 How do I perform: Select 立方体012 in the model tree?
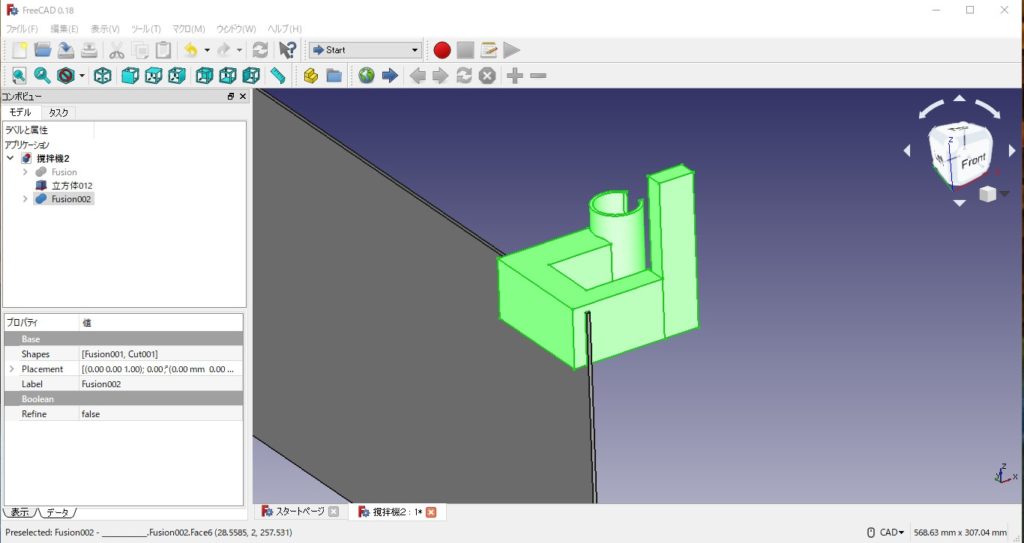(72, 186)
